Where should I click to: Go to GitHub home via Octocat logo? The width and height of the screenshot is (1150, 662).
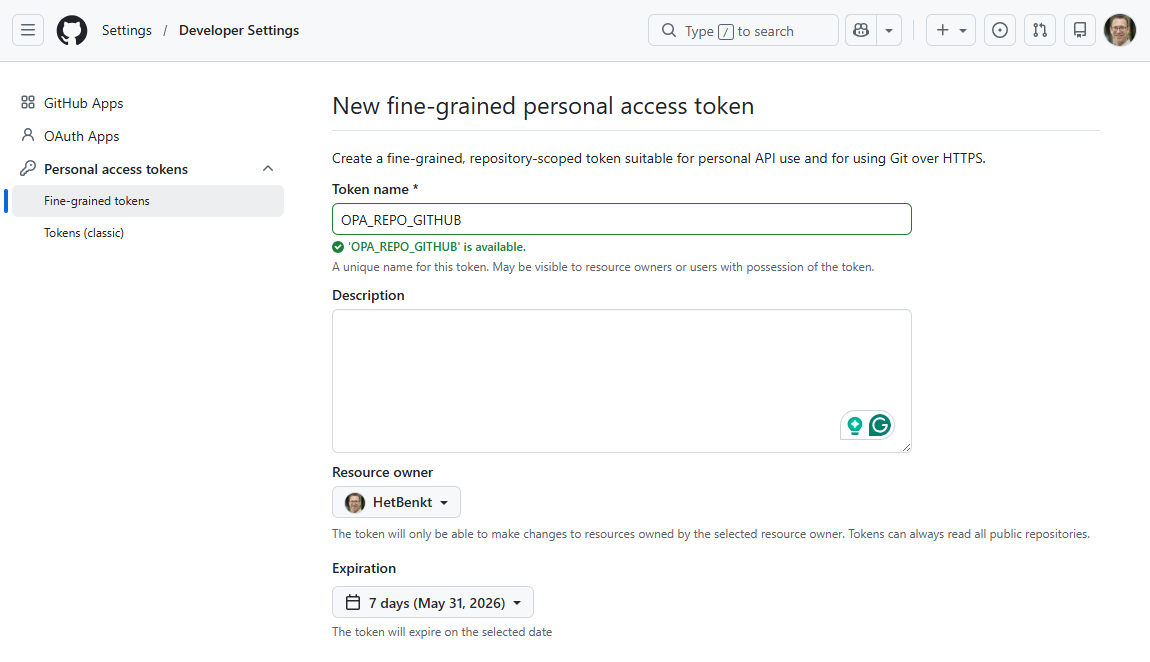(72, 31)
